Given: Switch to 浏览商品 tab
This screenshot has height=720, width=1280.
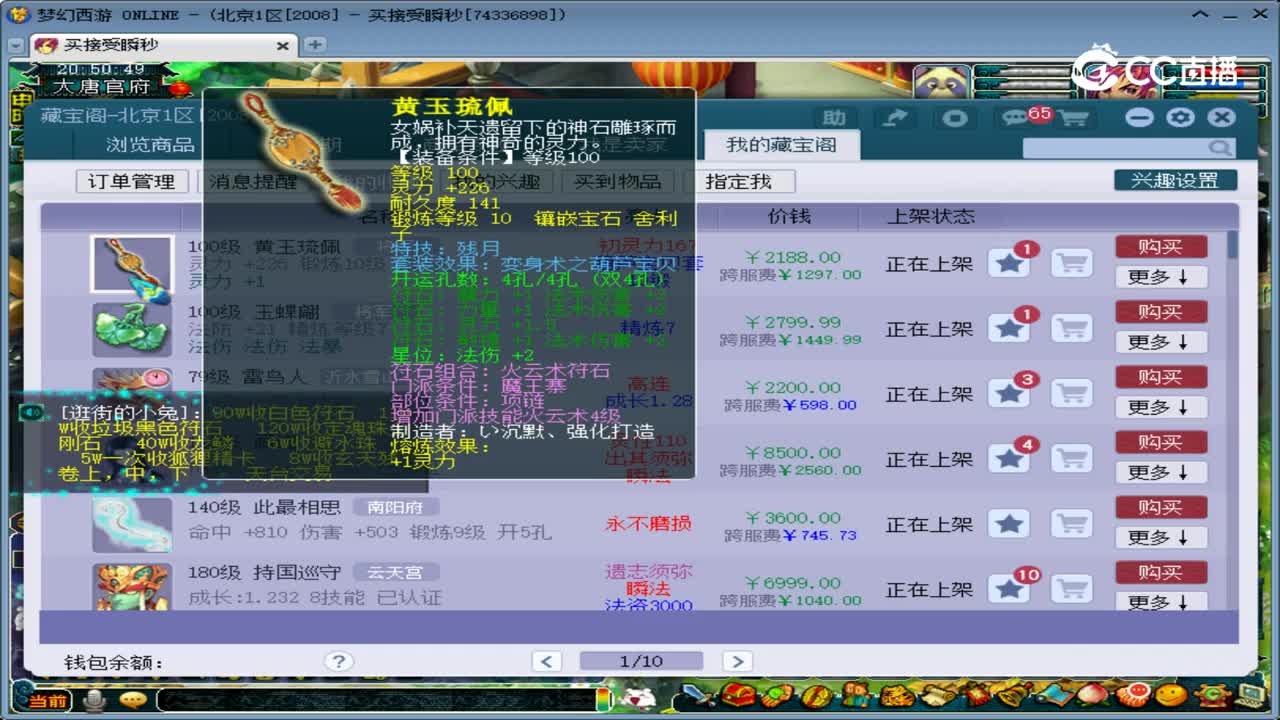Looking at the screenshot, I should coord(150,145).
